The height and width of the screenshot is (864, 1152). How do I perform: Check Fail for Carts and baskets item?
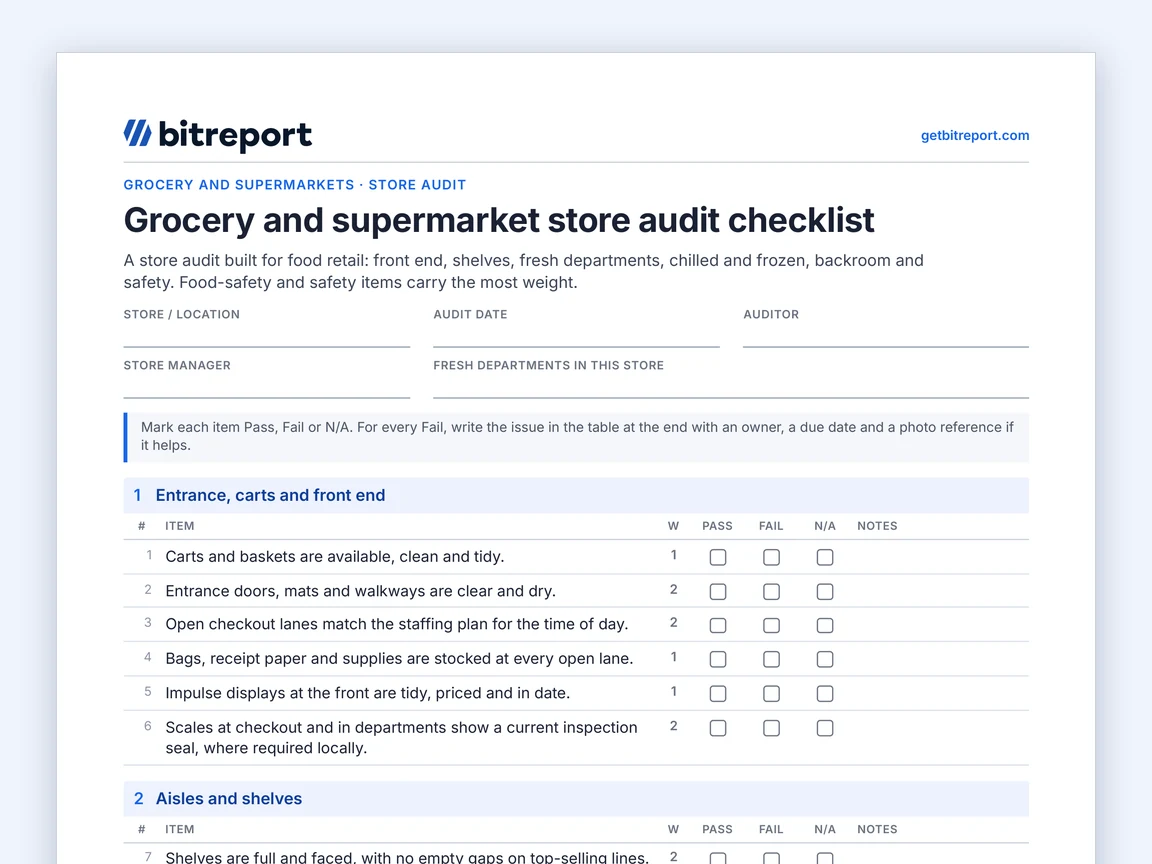pos(771,558)
